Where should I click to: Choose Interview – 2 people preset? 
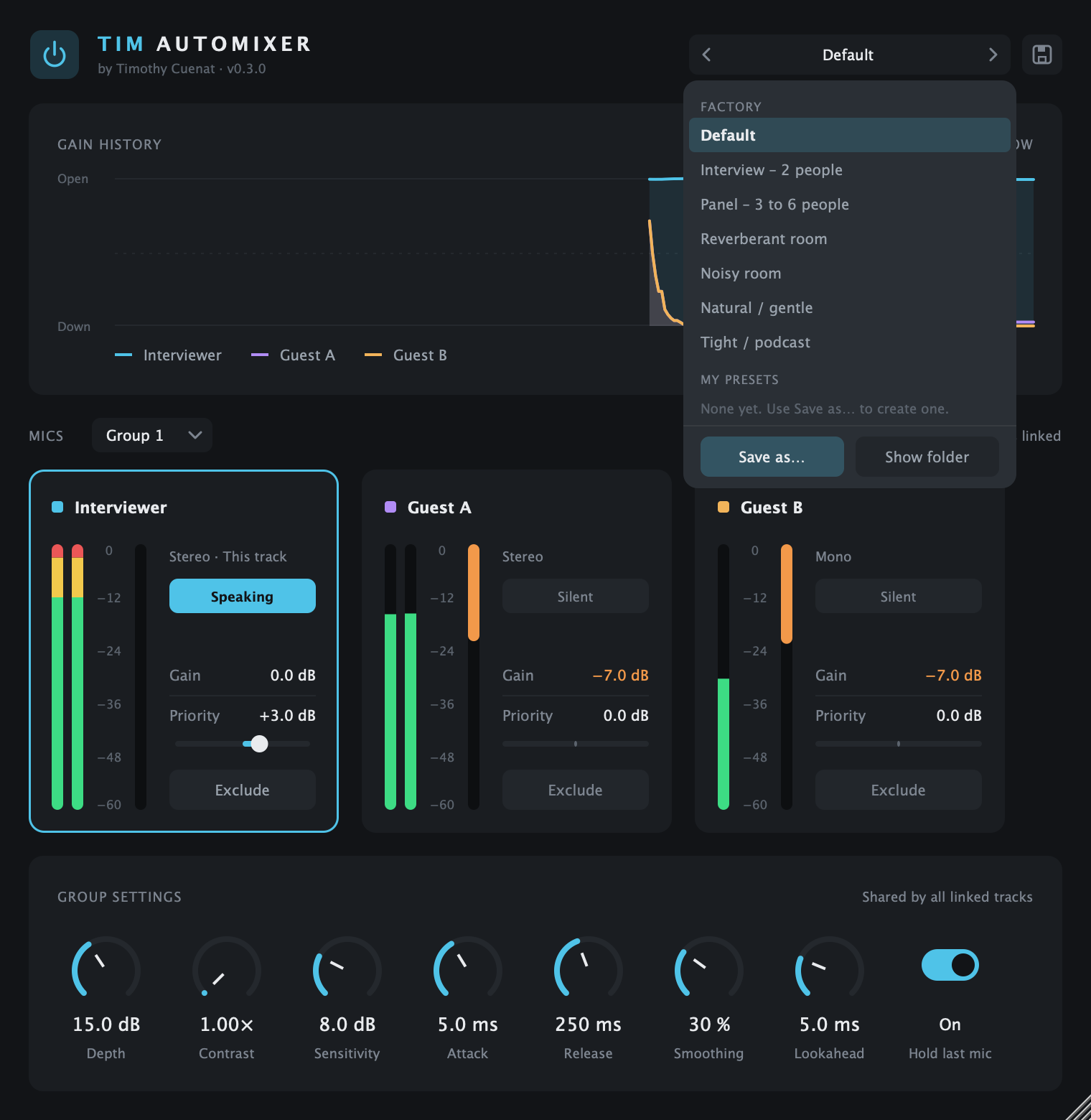click(850, 169)
